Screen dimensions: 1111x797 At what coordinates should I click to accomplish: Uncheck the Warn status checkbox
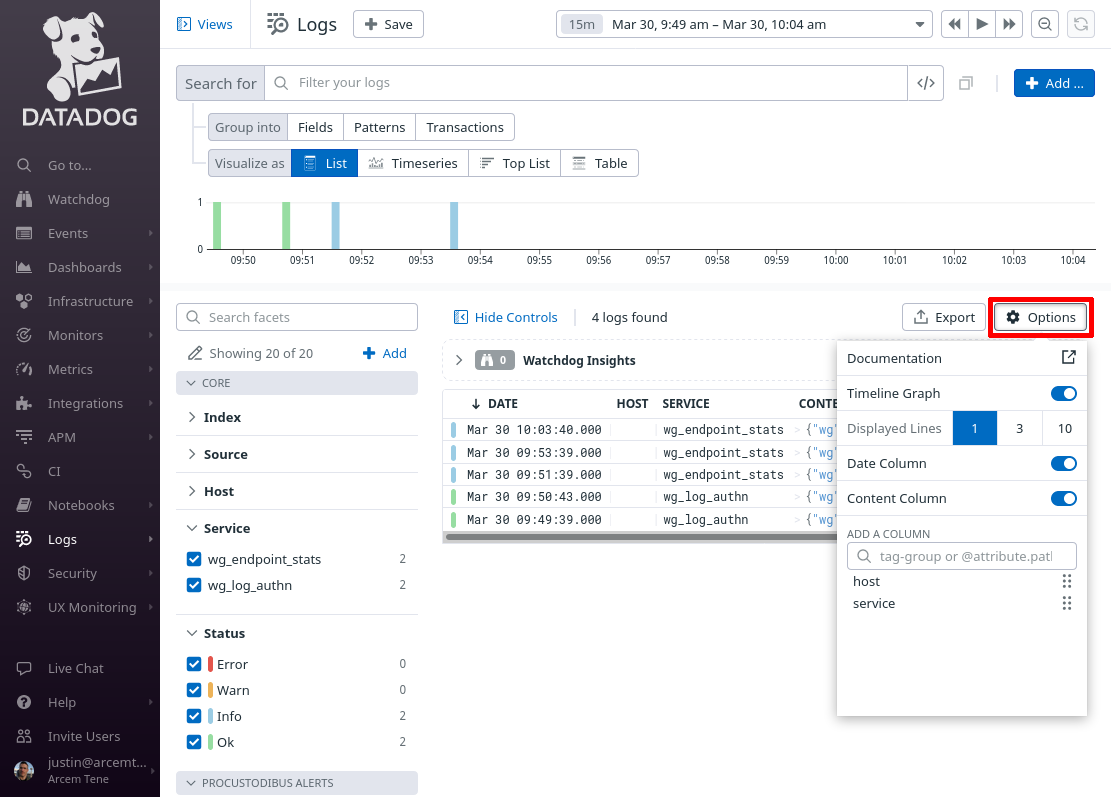click(194, 690)
